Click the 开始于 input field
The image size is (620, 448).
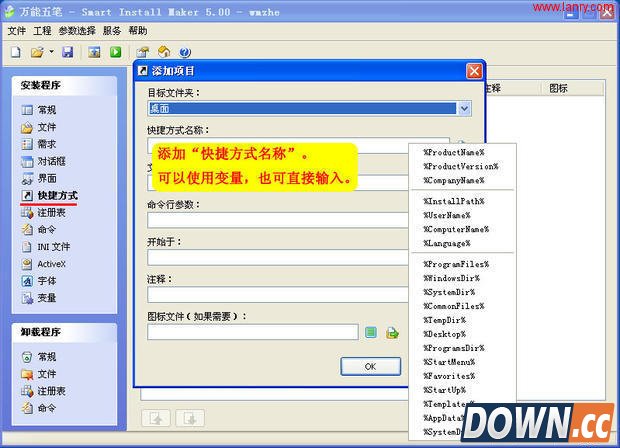click(278, 257)
